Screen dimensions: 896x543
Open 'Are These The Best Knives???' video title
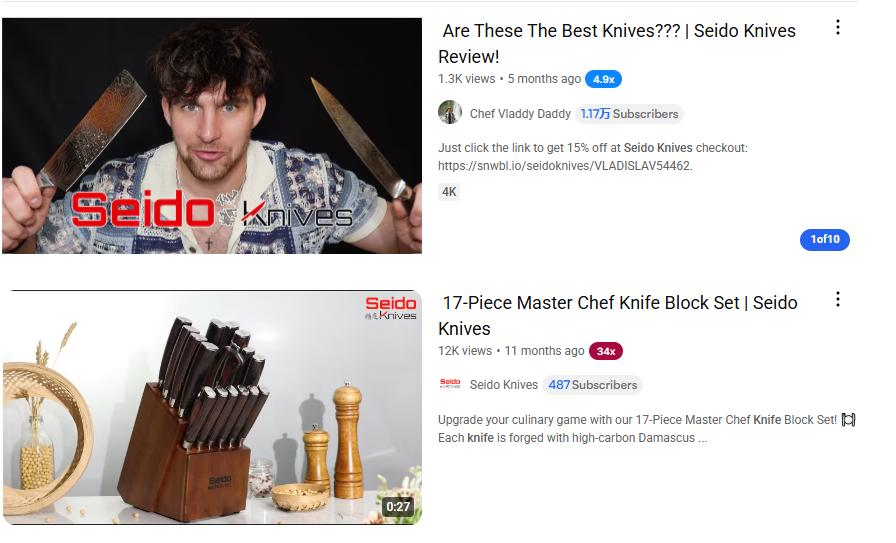click(x=617, y=43)
